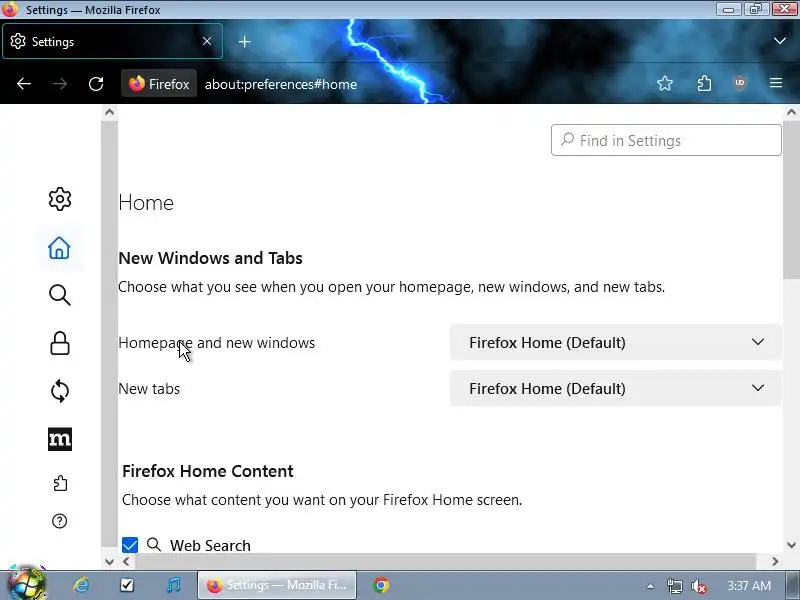Show hidden system tray icons
This screenshot has height=600, width=800.
pyautogui.click(x=650, y=586)
